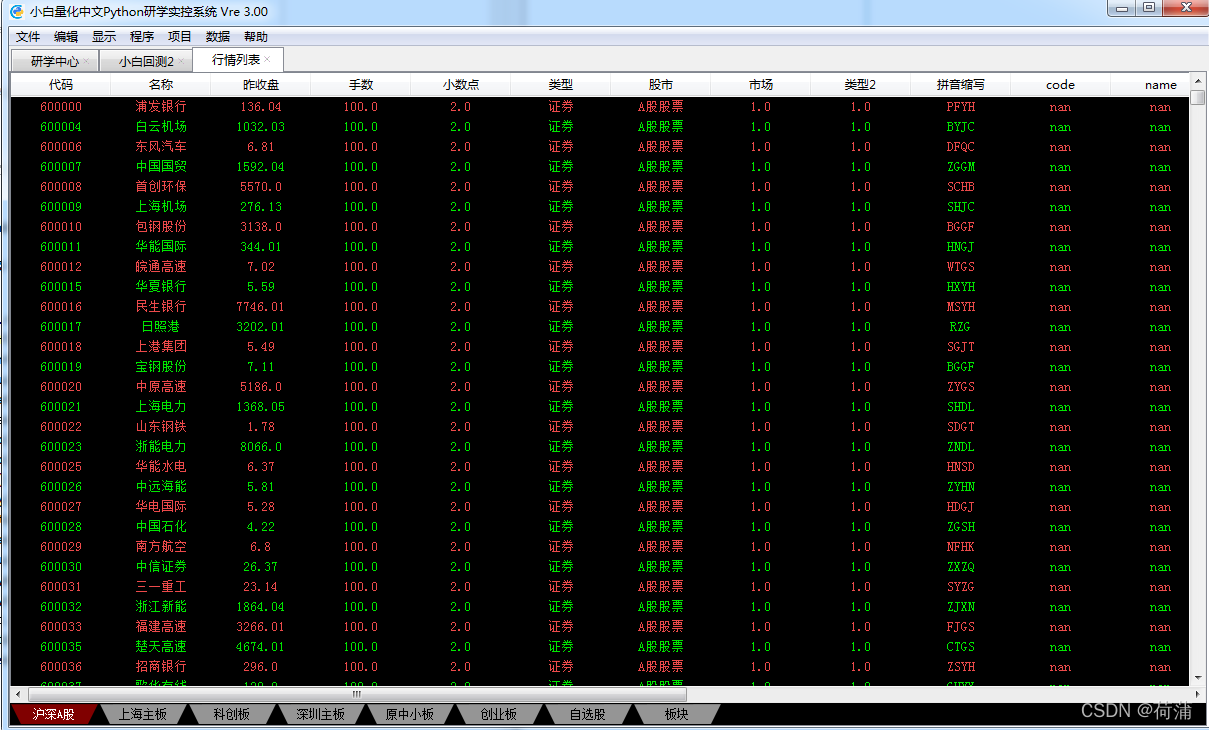Select the 板块 bottom tab

click(677, 714)
